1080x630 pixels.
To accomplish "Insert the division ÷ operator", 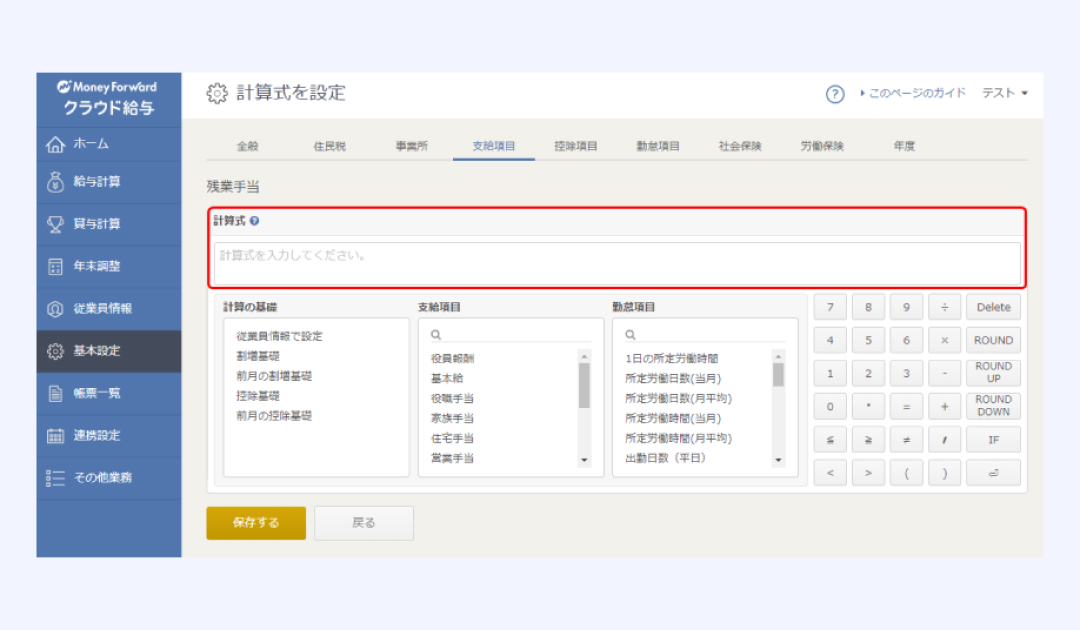I will click(944, 307).
